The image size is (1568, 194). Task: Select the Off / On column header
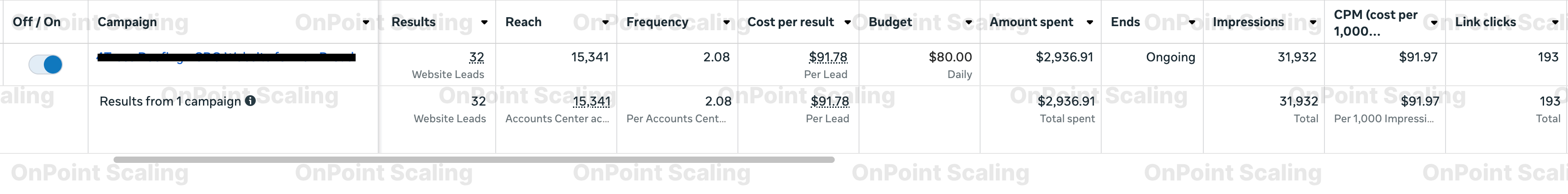point(37,23)
